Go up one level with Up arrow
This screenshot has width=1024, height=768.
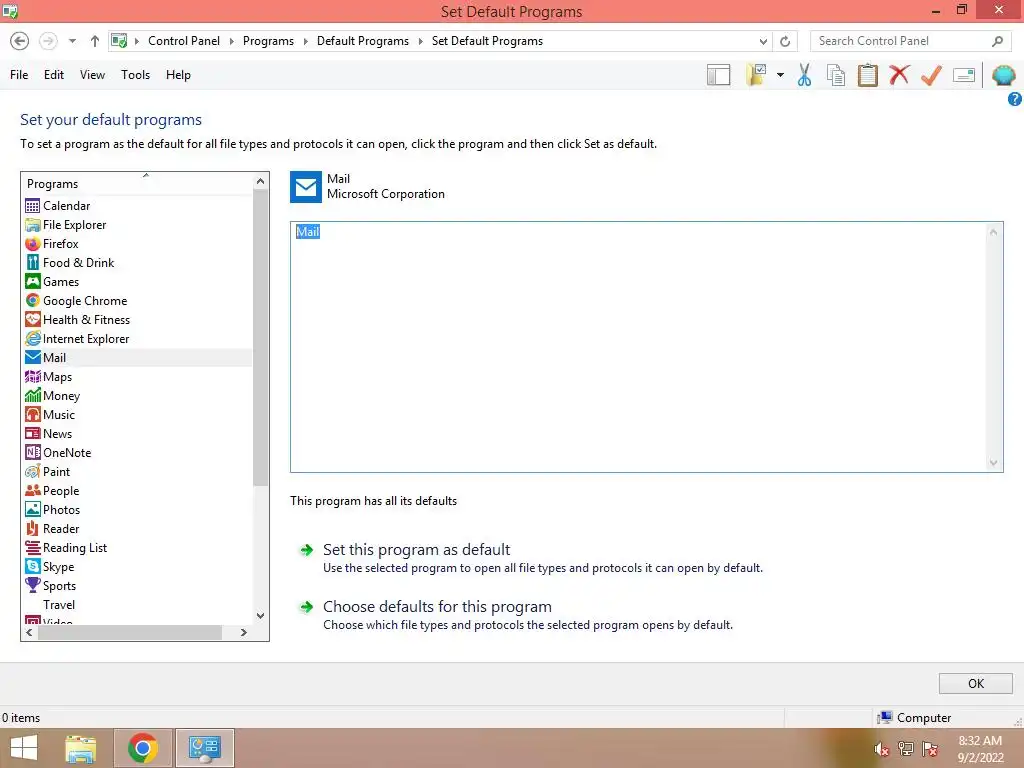[95, 41]
